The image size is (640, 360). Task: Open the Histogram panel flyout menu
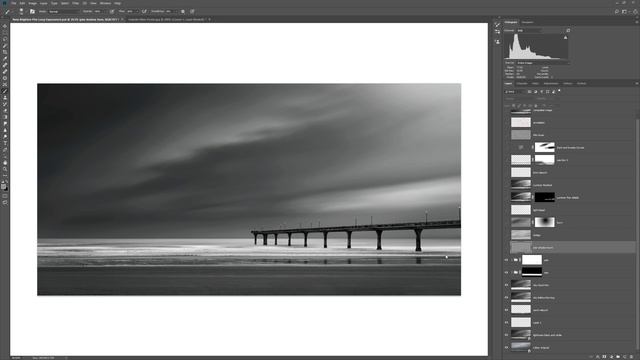(636, 22)
